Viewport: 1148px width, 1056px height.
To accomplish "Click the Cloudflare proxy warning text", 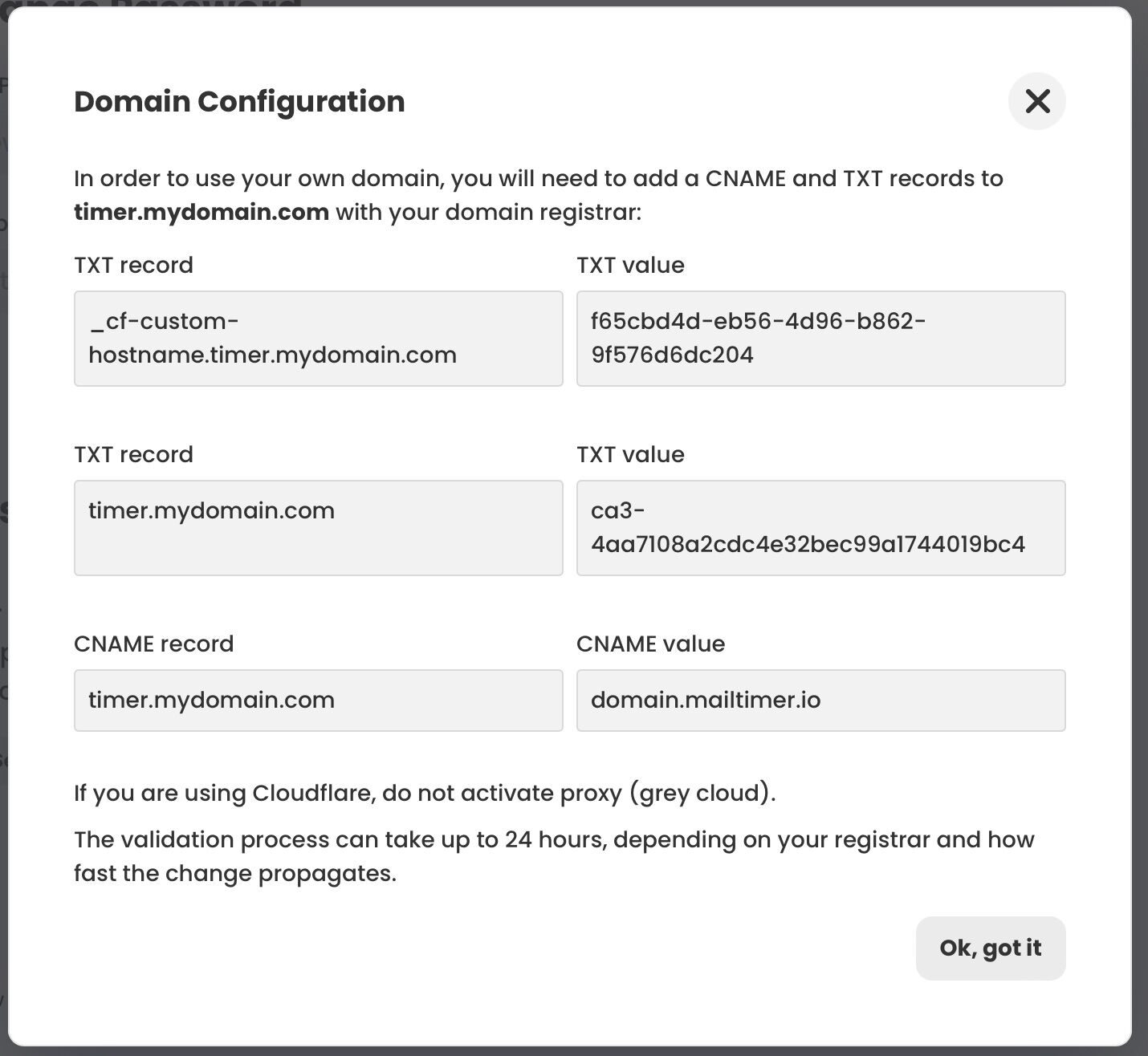I will (424, 793).
